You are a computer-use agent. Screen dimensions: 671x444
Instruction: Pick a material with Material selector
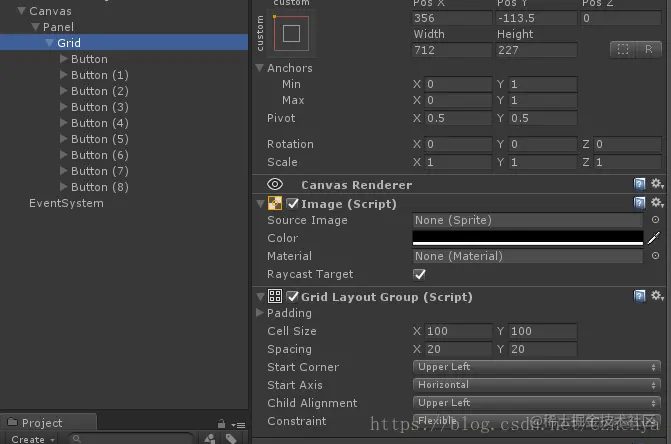pos(655,256)
